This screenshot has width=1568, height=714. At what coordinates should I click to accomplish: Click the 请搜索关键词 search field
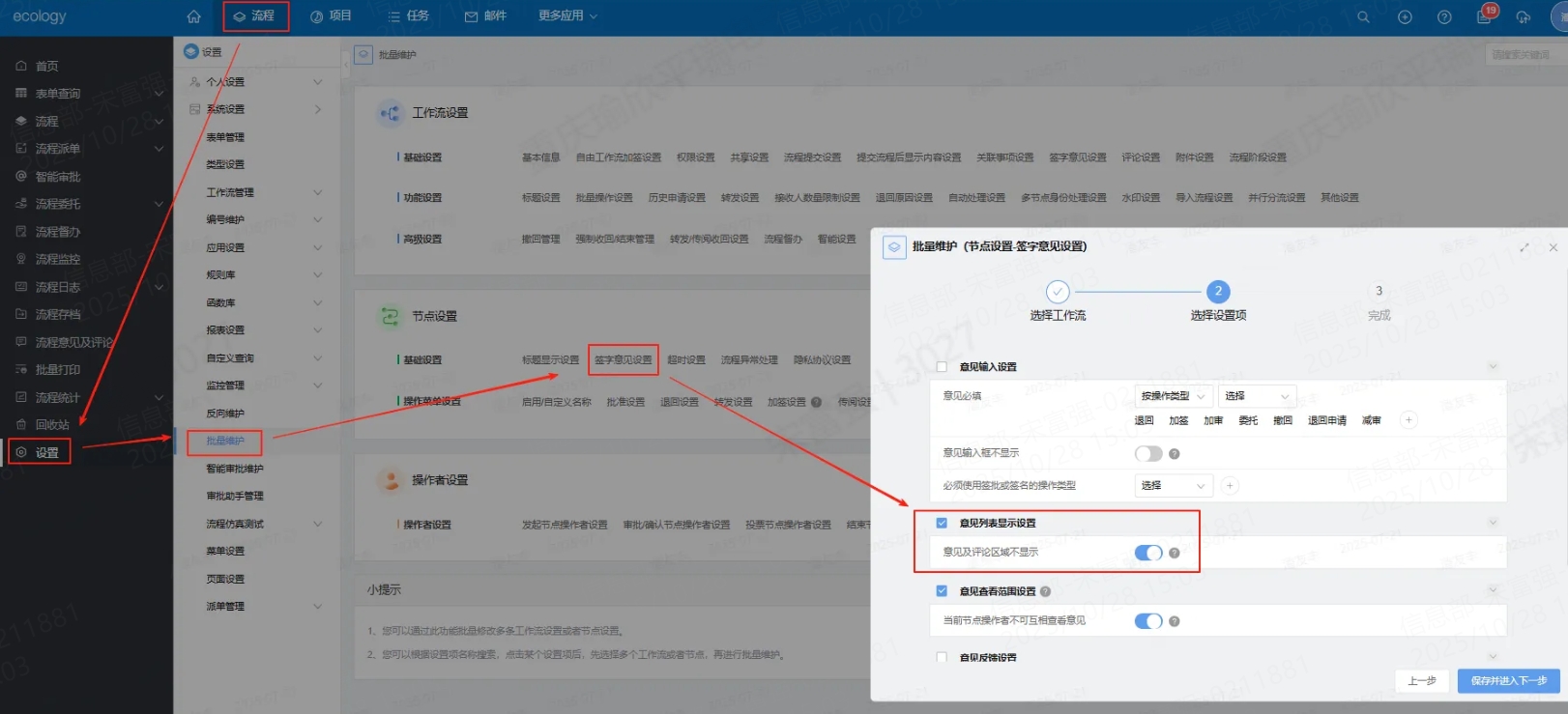(x=1522, y=55)
